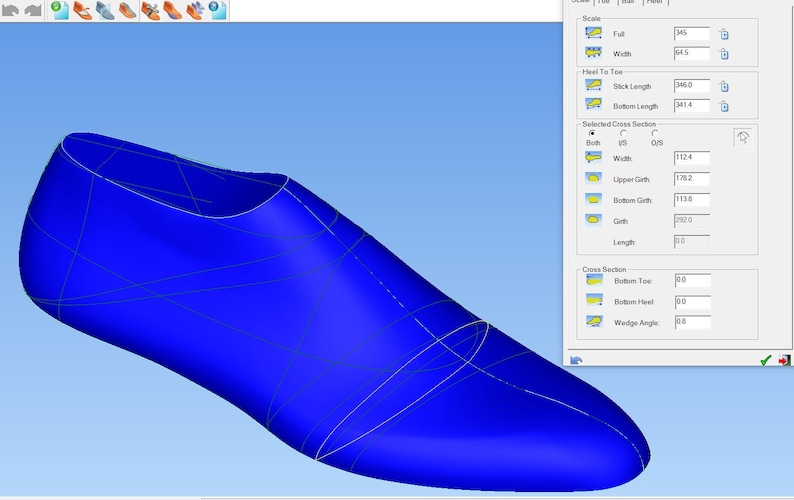Click the blue undo arrow in panel footer
The width and height of the screenshot is (794, 500).
click(576, 360)
